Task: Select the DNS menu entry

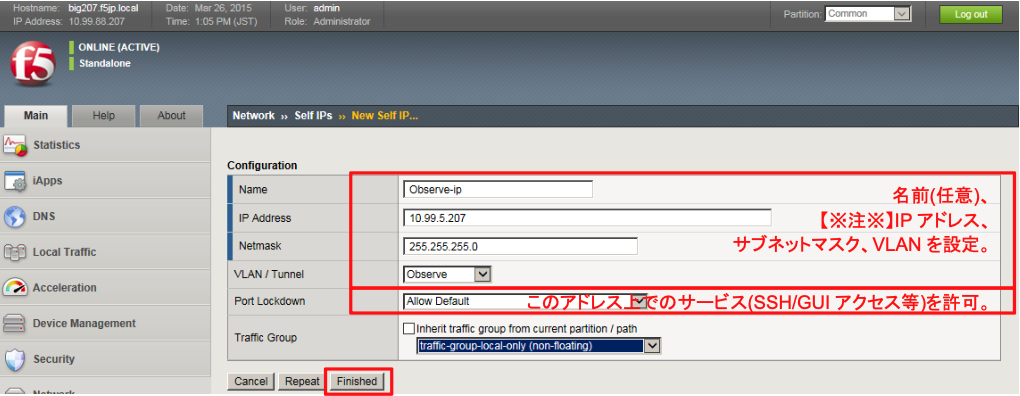Action: [105, 217]
